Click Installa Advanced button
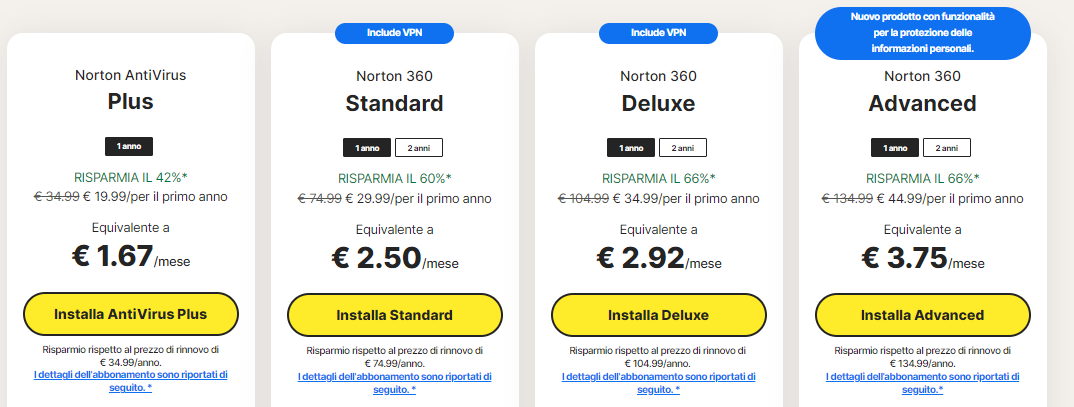 [922, 315]
